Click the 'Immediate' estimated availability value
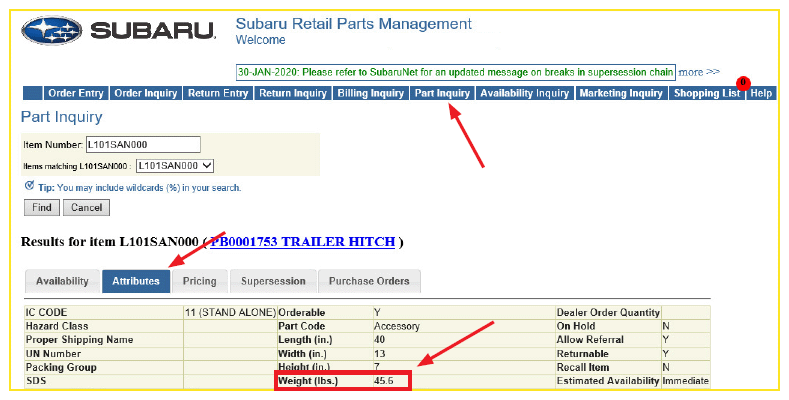789x400 pixels. tap(685, 381)
